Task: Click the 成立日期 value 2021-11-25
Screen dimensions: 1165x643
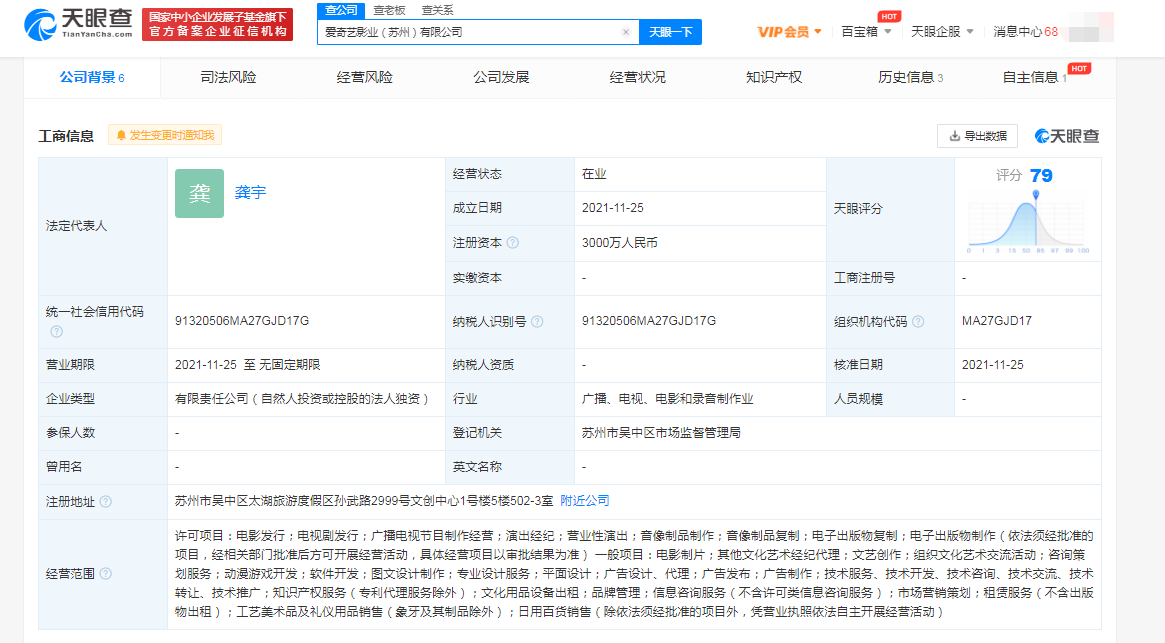Action: (613, 208)
